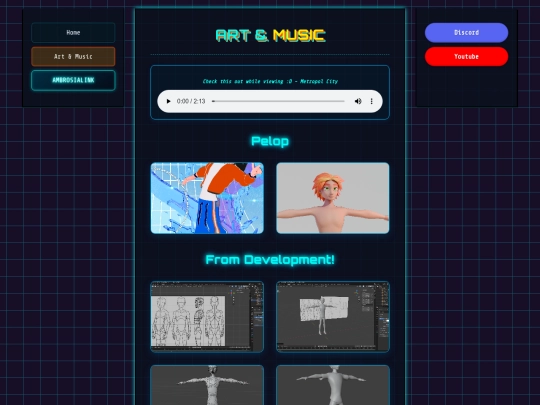
Task: Click the audio progress seek bar
Action: (278, 101)
